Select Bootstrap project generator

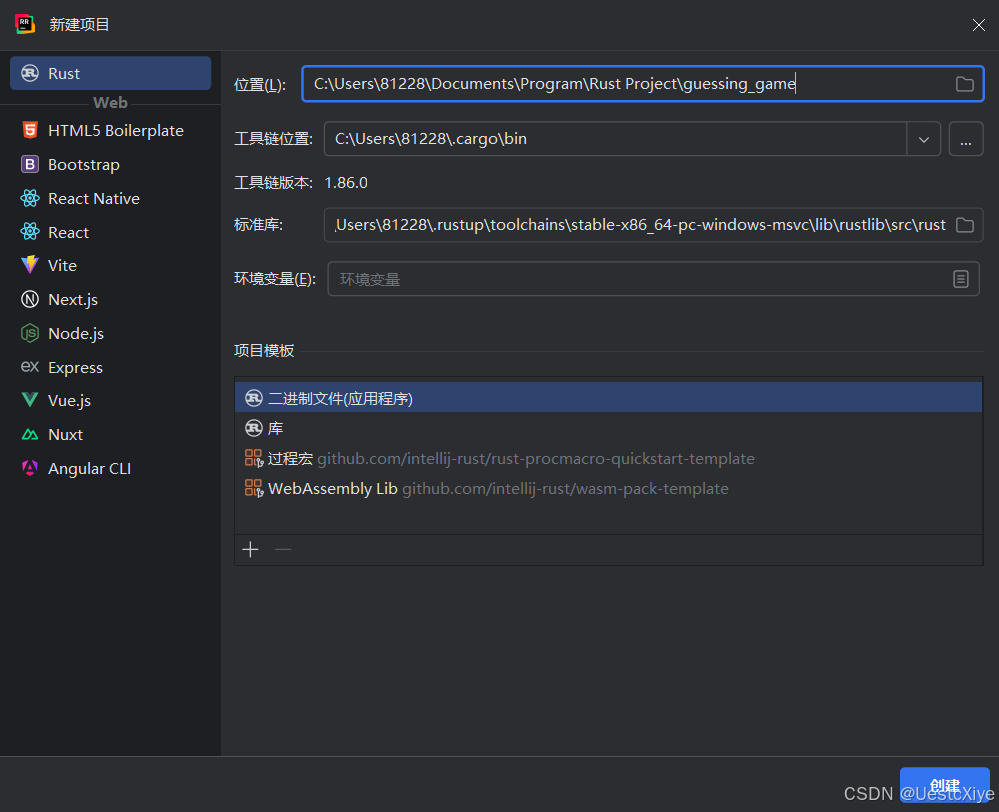click(110, 164)
